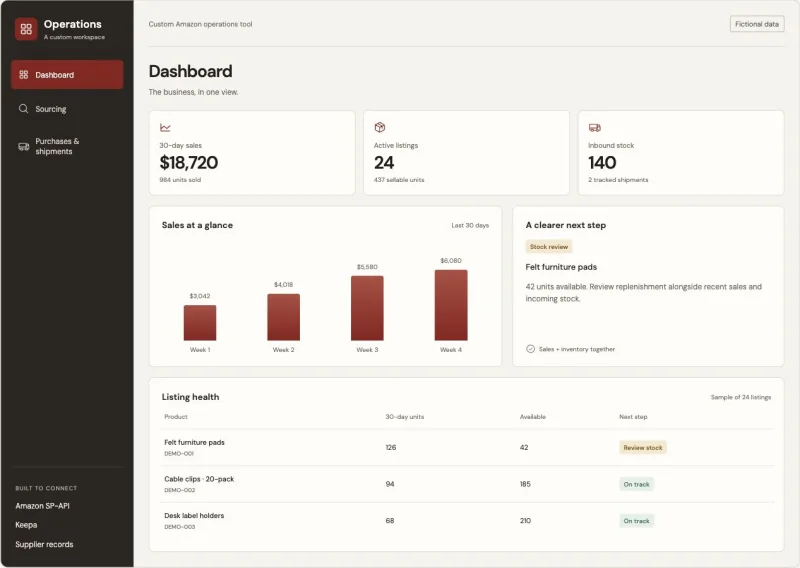800x568 pixels.
Task: Click the 68 units cell
Action: 390,521
